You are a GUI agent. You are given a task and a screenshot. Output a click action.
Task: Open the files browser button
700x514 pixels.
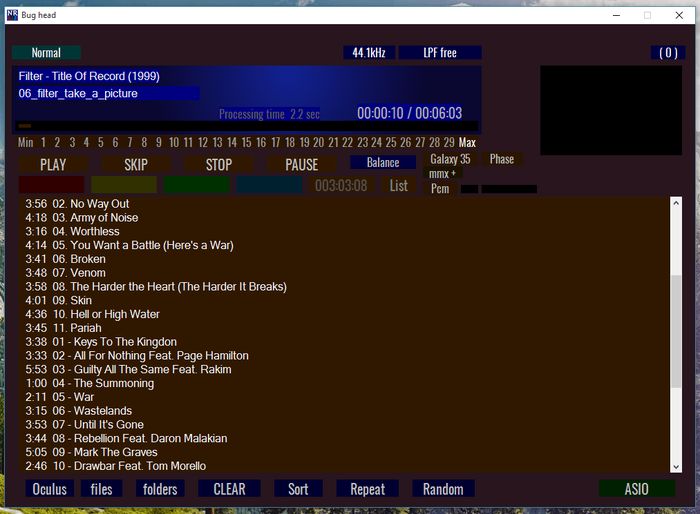pos(102,489)
